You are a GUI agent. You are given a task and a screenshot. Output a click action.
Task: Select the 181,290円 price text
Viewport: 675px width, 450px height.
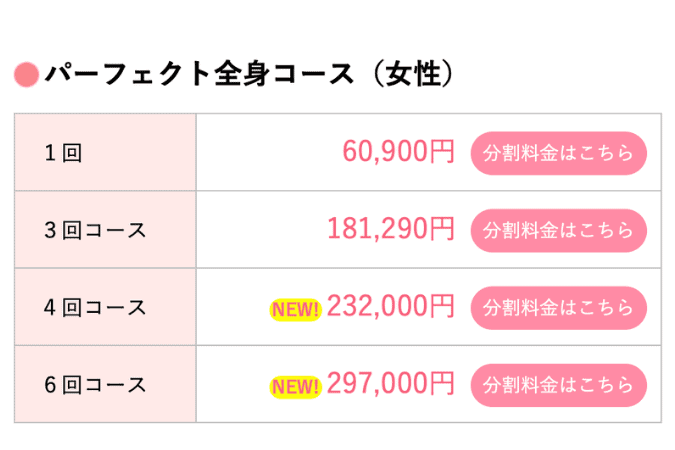(x=391, y=229)
